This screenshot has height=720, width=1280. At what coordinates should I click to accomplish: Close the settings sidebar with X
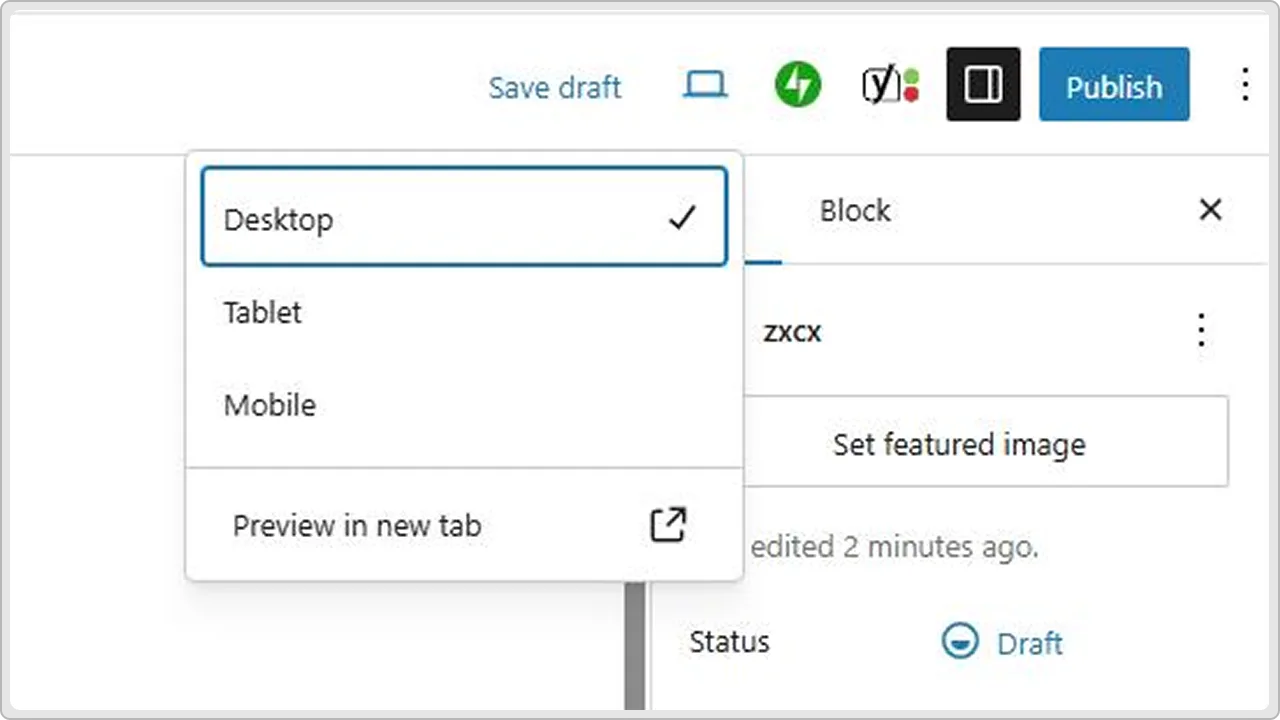coord(1210,210)
